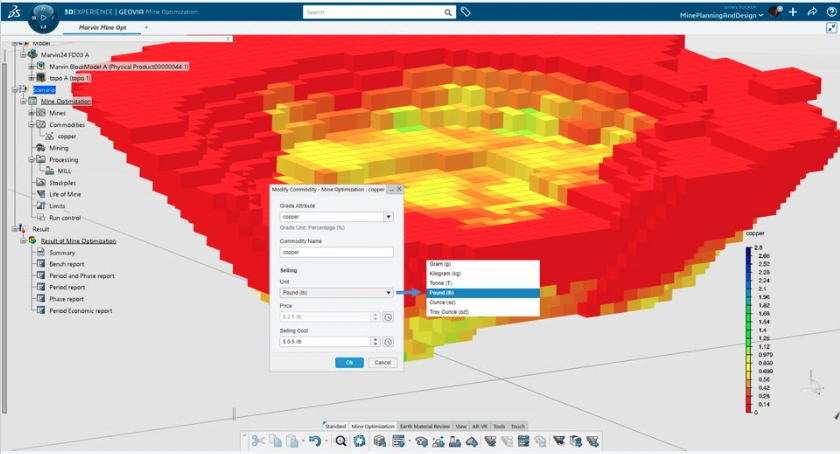This screenshot has width=840, height=454.
Task: Click the Undo arrow icon
Action: point(314,441)
